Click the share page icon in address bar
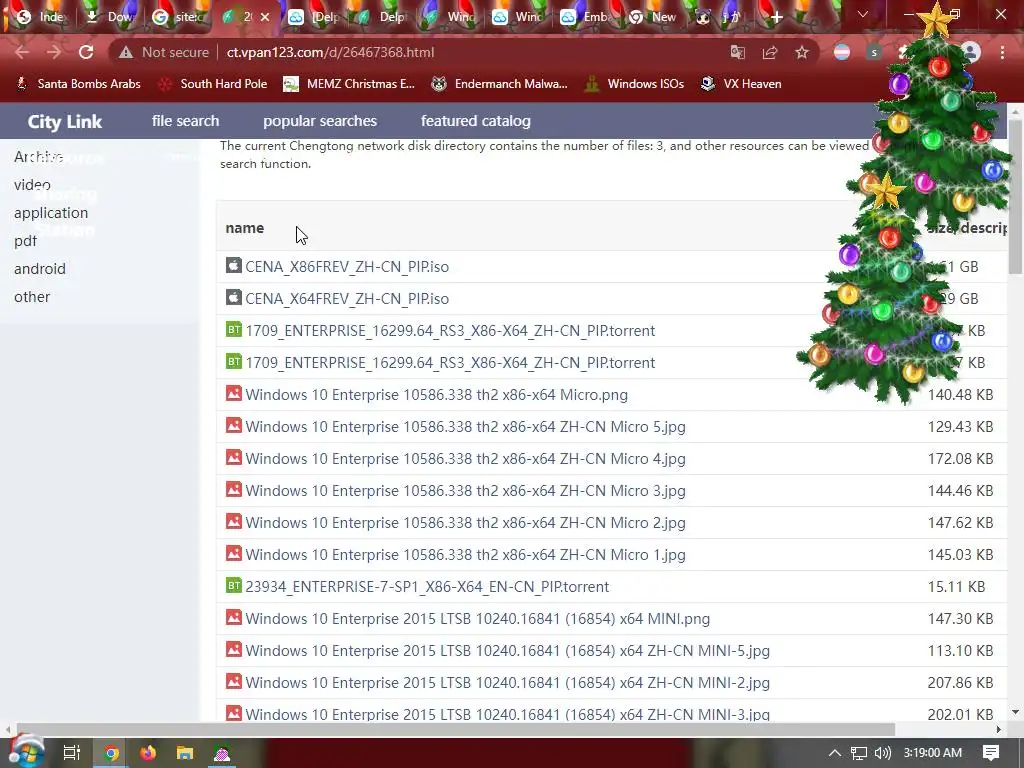 coord(770,52)
